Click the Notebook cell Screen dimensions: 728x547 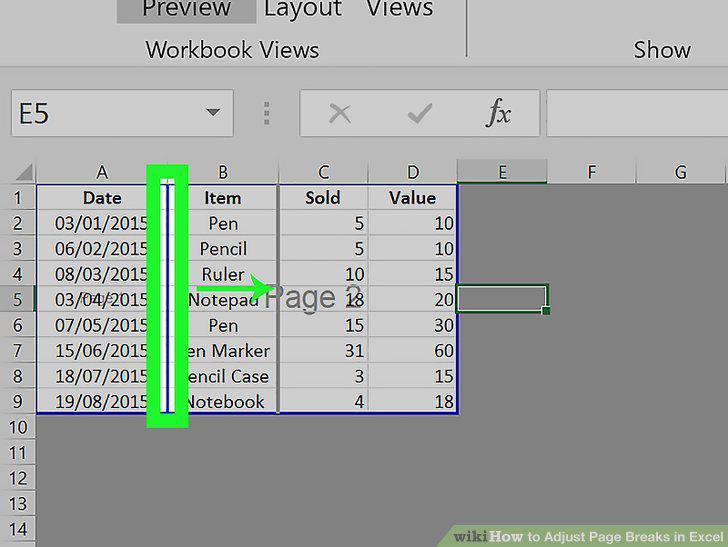(x=223, y=402)
